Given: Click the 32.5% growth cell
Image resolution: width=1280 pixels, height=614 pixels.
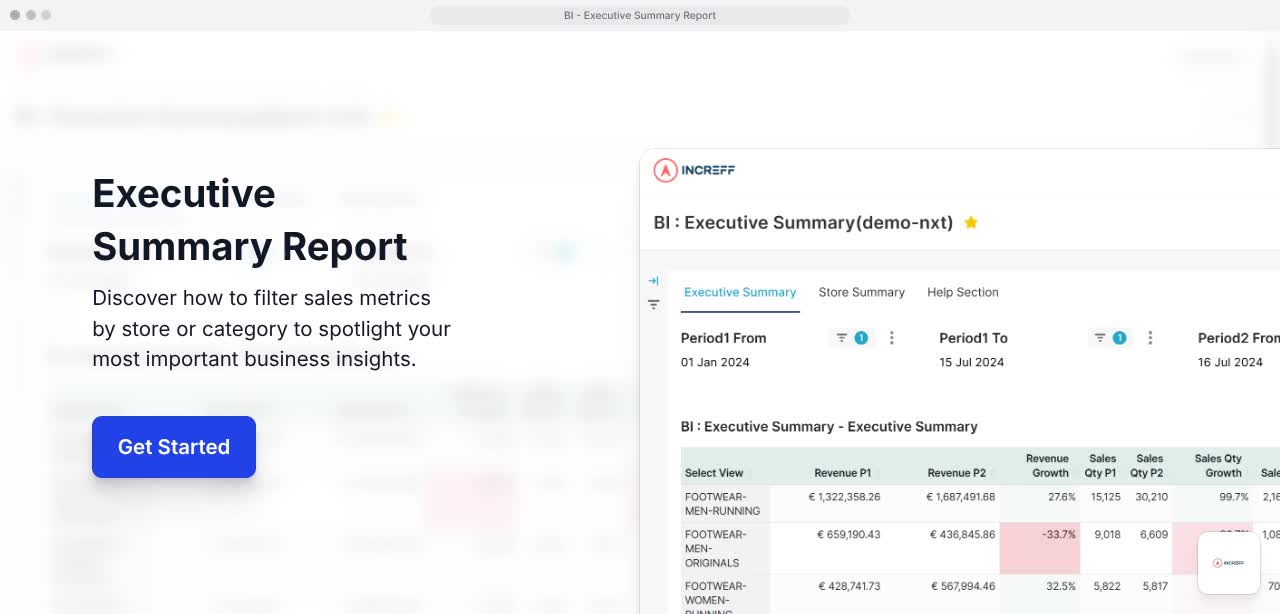Looking at the screenshot, I should pyautogui.click(x=1061, y=586).
